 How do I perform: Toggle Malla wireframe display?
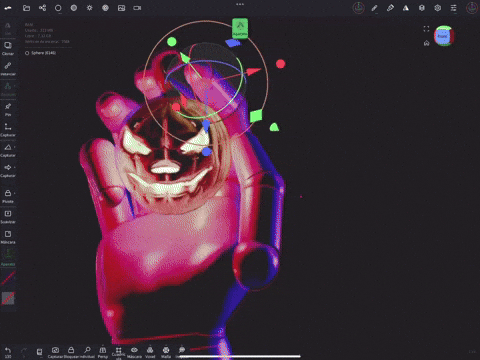[166, 352]
